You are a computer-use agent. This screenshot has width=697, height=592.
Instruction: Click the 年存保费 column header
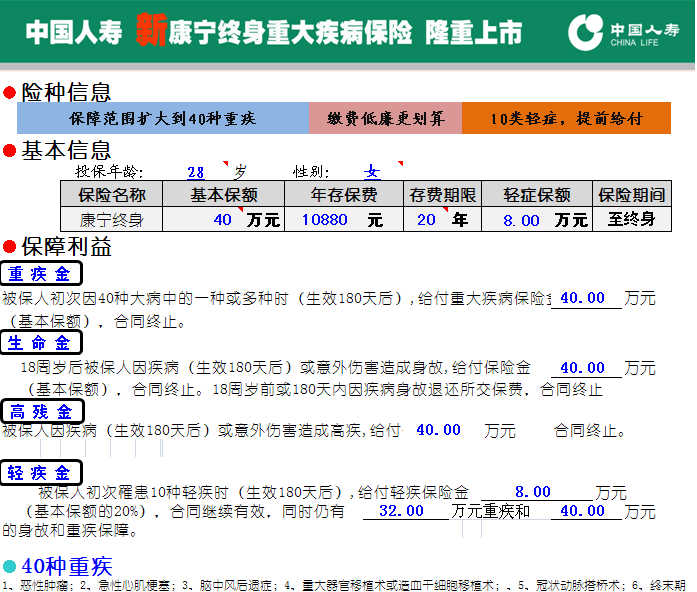(x=344, y=194)
